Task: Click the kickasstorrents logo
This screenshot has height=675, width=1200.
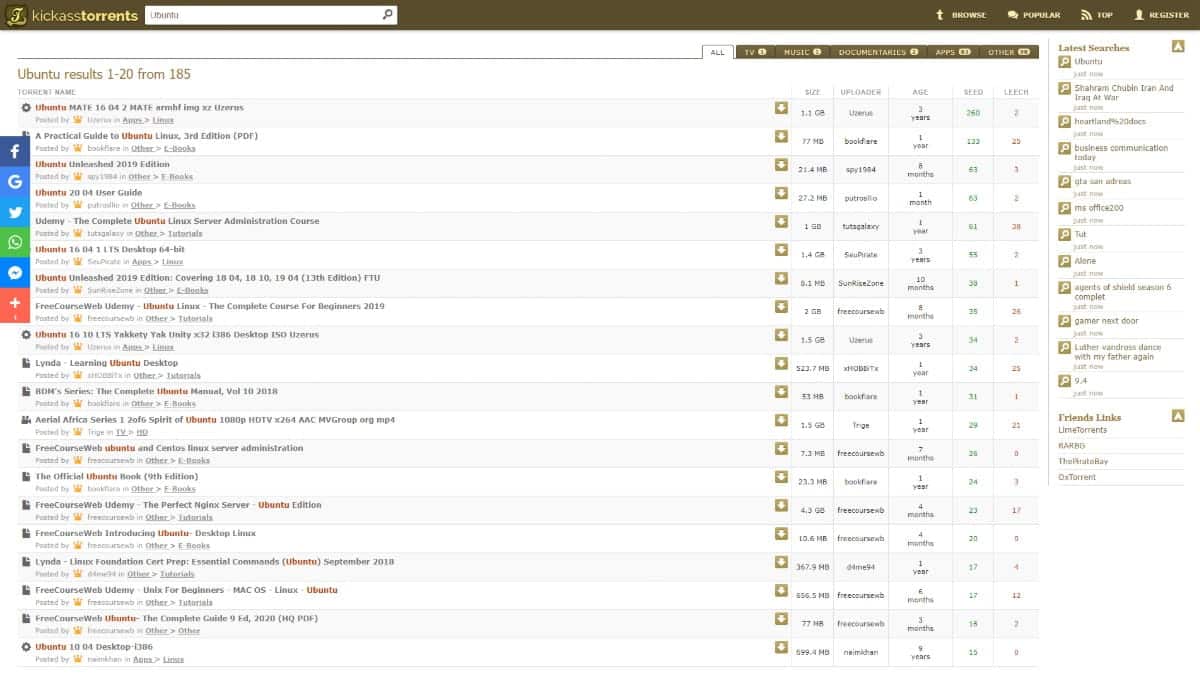Action: click(x=70, y=15)
